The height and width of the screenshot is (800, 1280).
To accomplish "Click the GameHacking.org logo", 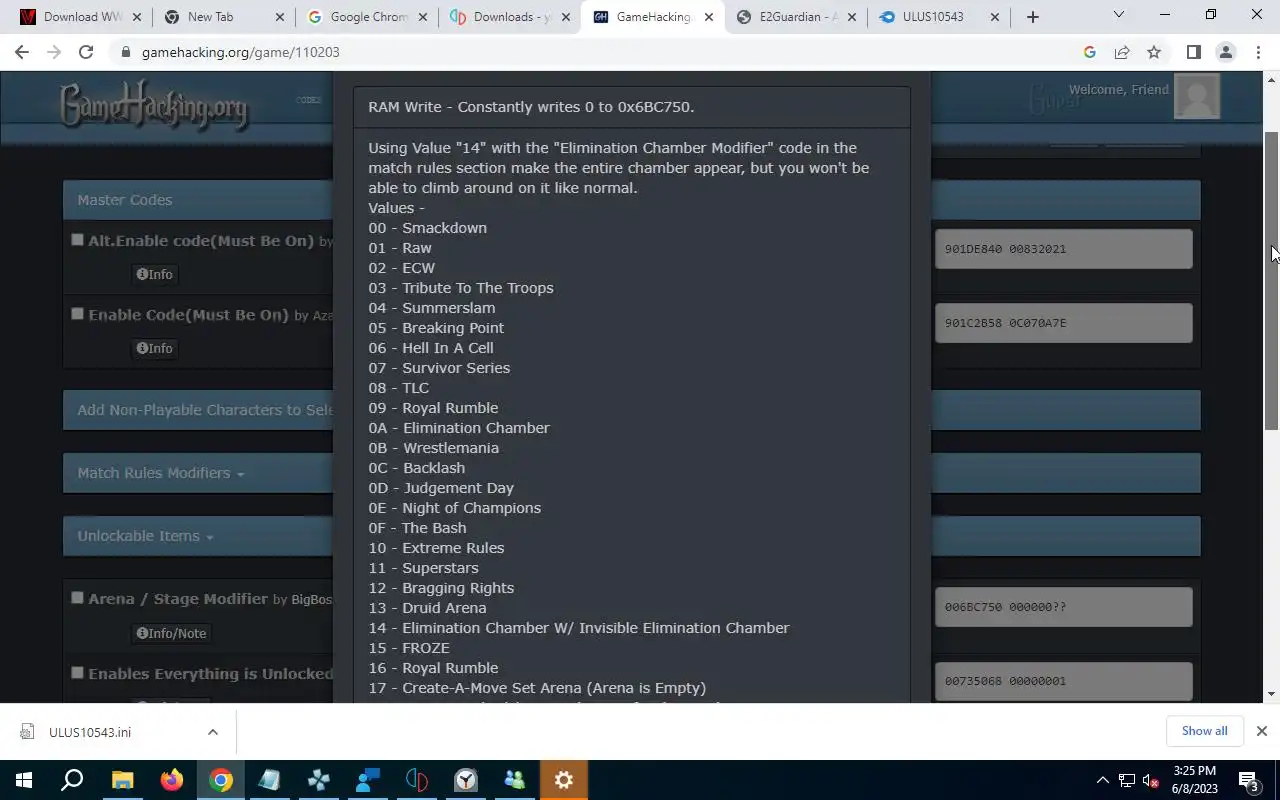I will (x=153, y=104).
